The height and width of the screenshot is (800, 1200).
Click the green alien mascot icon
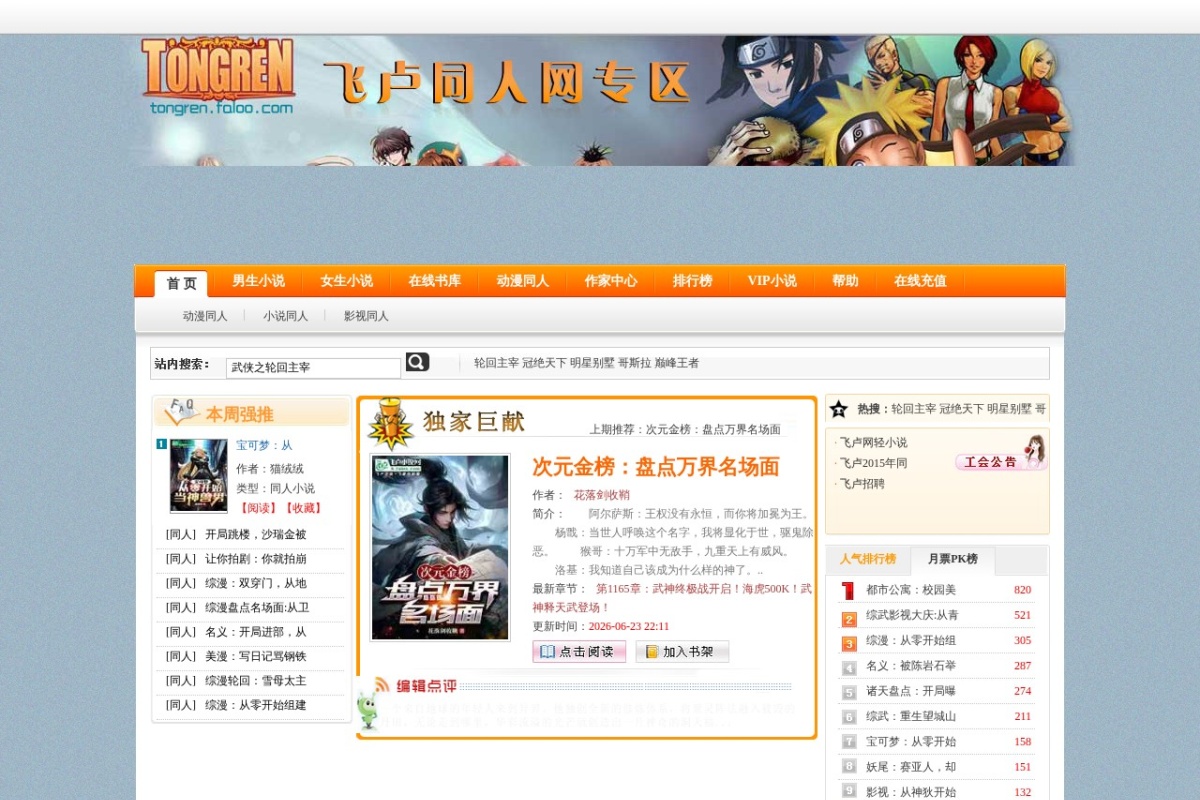pos(369,710)
